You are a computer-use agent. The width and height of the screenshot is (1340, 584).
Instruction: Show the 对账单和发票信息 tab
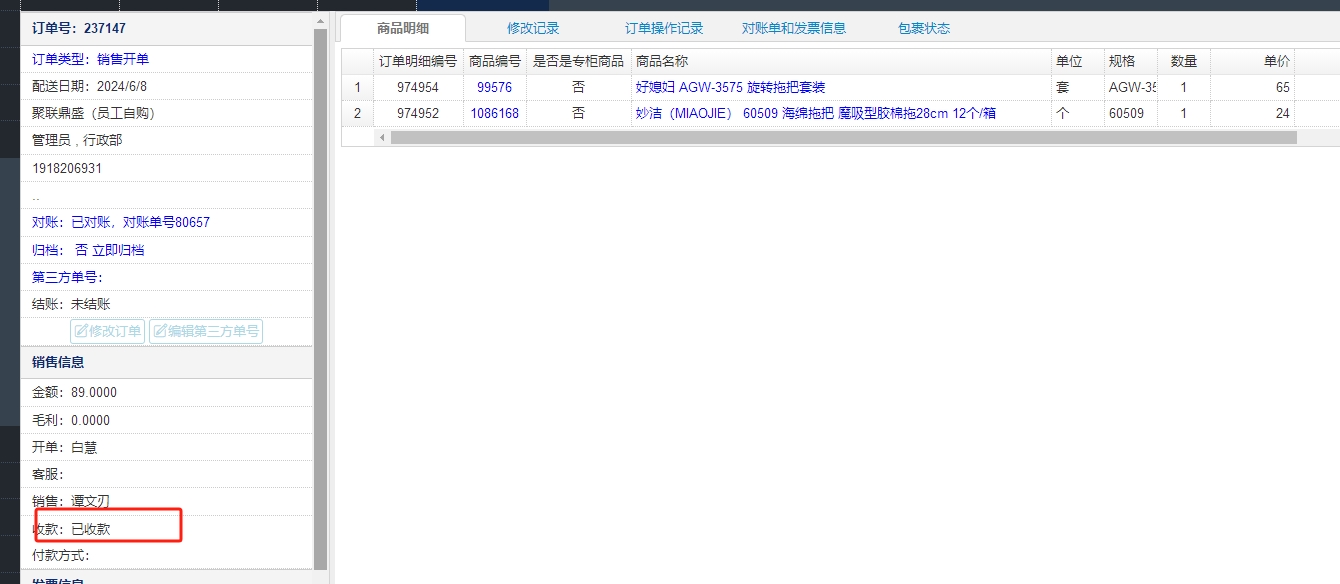(794, 28)
